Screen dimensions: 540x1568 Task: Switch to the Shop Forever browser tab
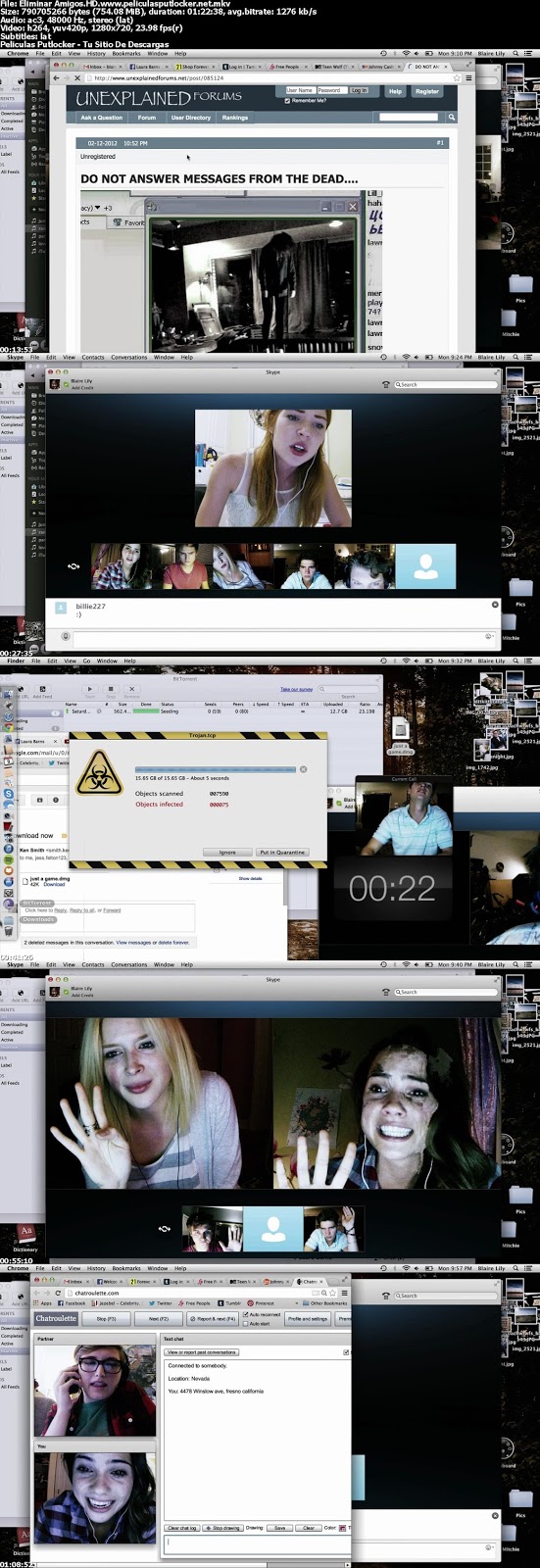point(195,66)
